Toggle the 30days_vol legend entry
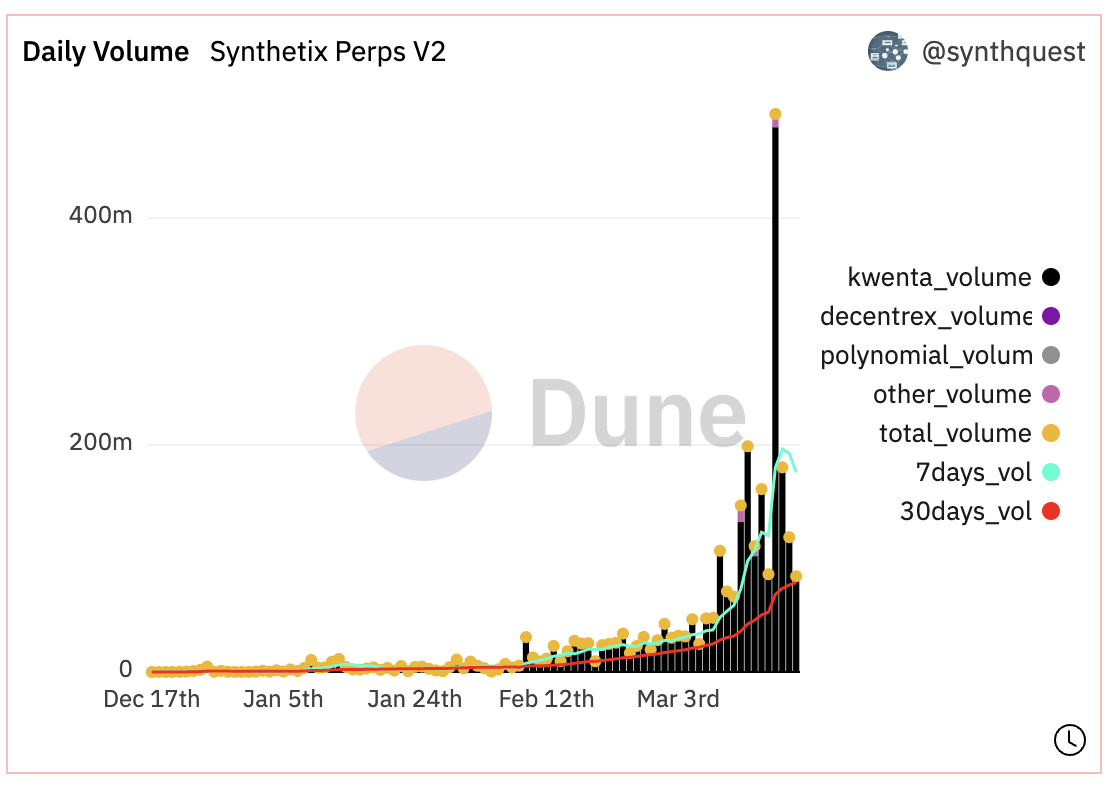1114x794 pixels. [x=965, y=512]
